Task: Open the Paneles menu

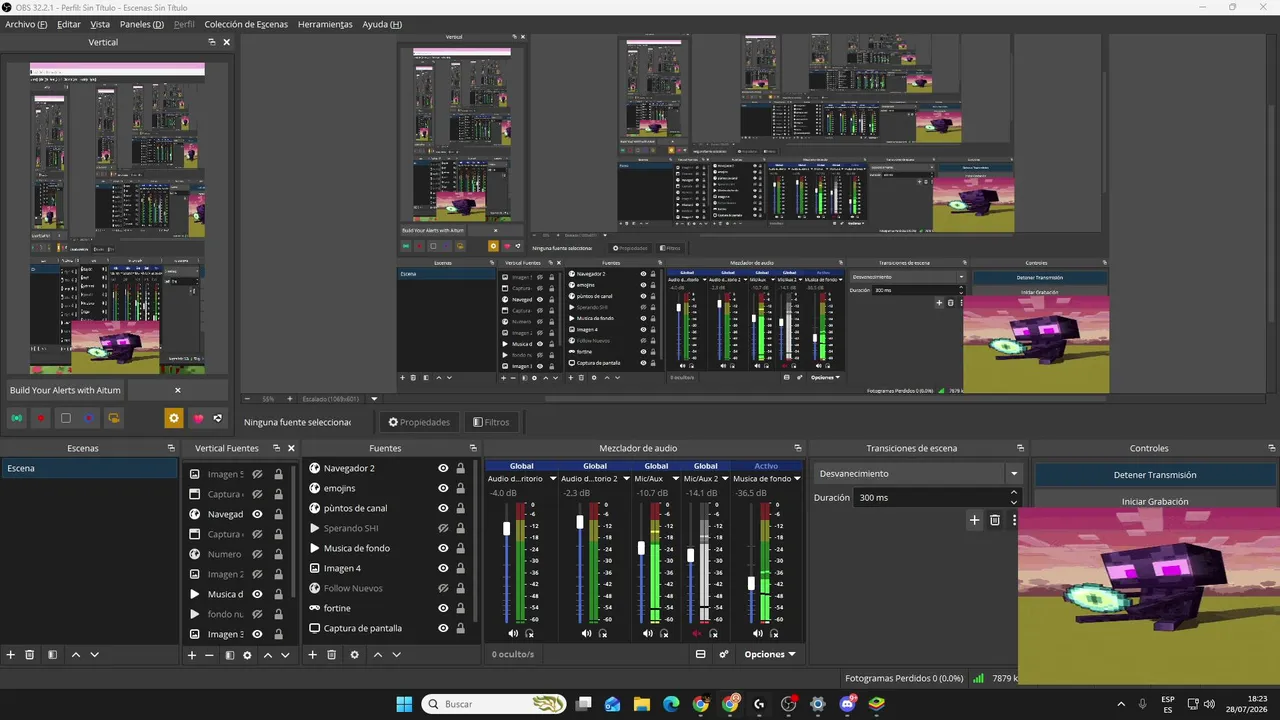Action: tap(142, 24)
